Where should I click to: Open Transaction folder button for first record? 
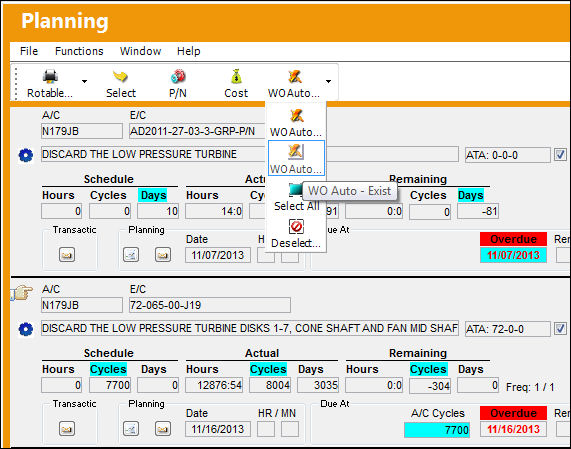(67, 255)
